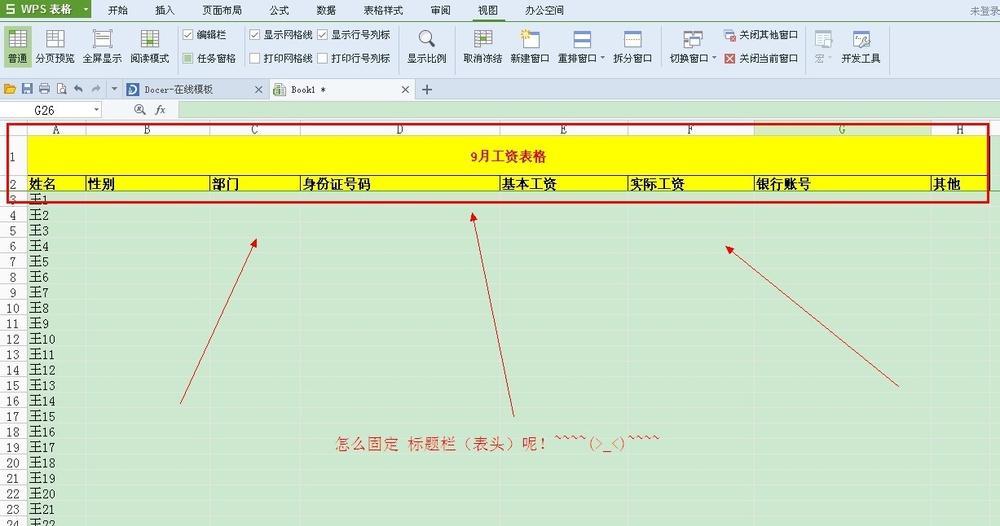Toggle 显示网格线 checkbox

[254, 34]
